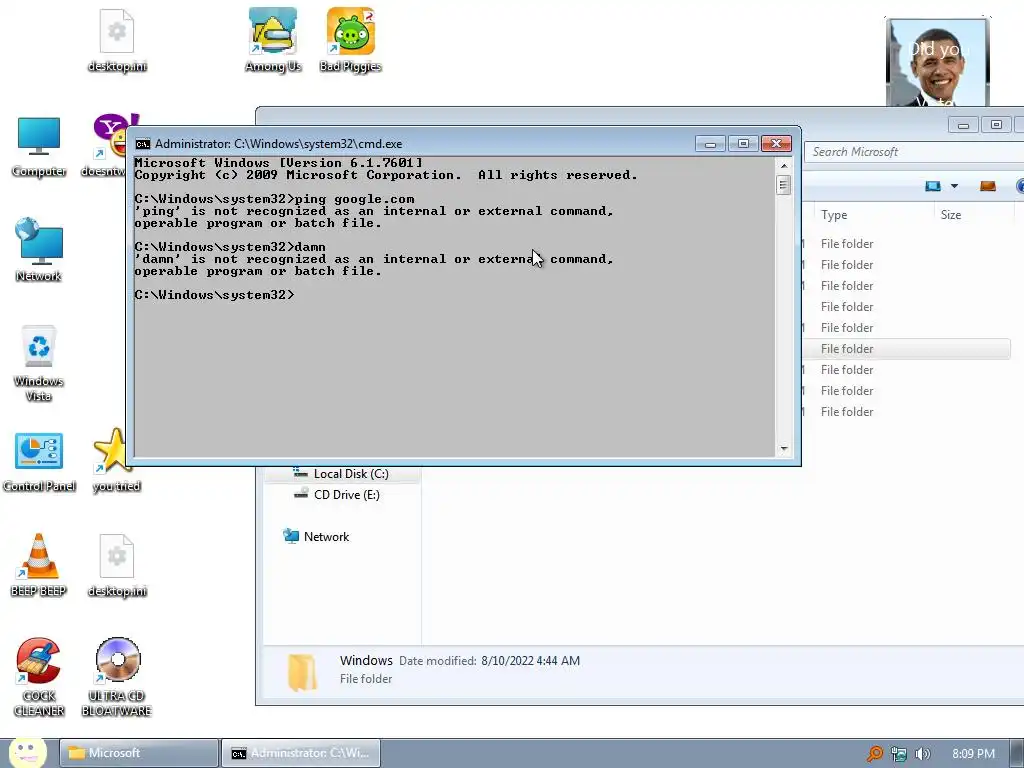This screenshot has width=1024, height=768.
Task: Select the desktop.ini file beside BEEP BEEP
Action: click(117, 565)
